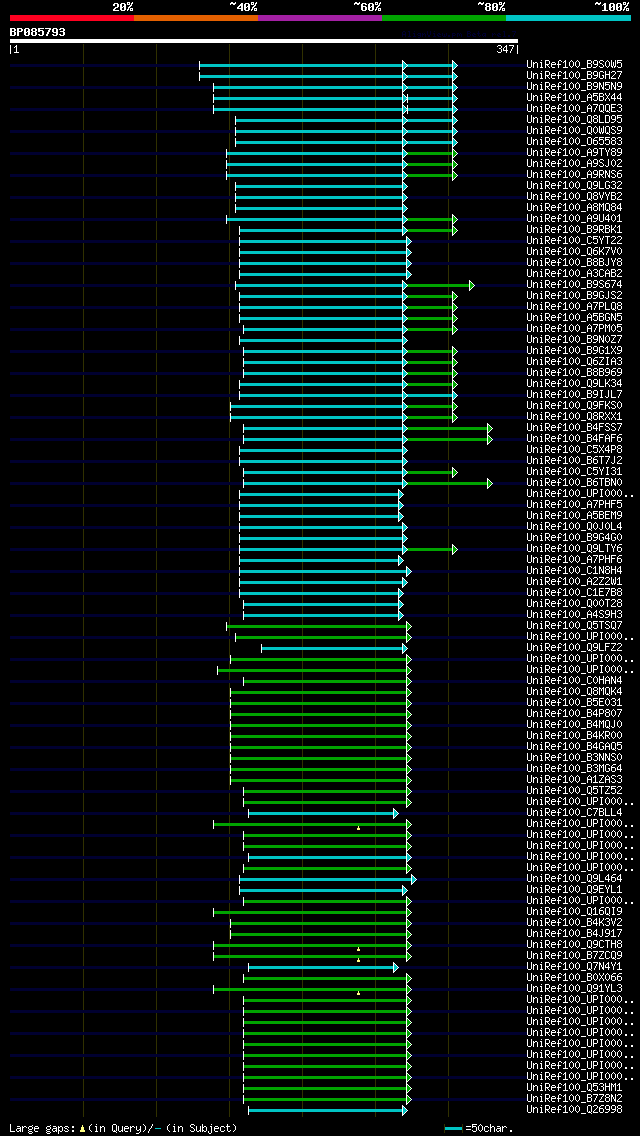Select the query name BP085793
The height and width of the screenshot is (1136, 640).
click(x=38, y=32)
